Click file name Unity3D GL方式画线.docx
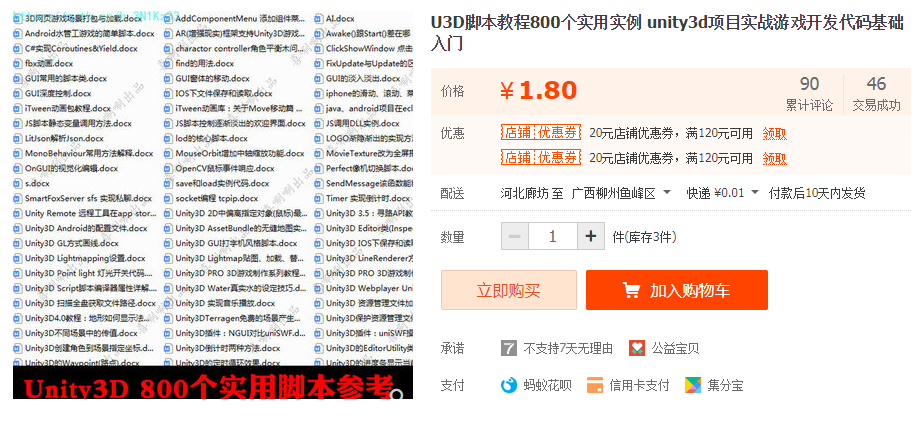This screenshot has width=918, height=422. 71,243
